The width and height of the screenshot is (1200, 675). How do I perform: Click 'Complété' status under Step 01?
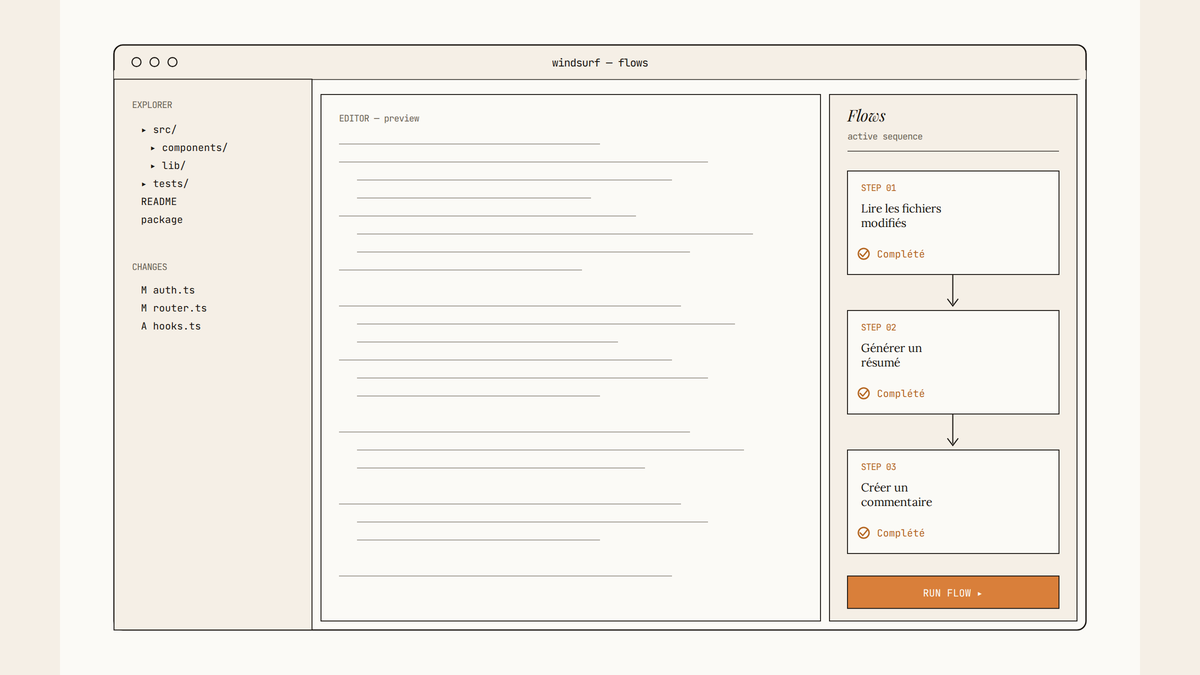point(901,254)
